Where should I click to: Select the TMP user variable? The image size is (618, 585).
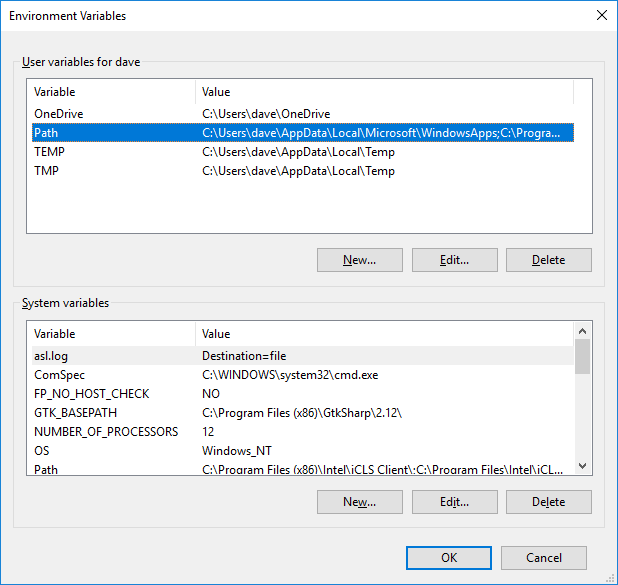pyautogui.click(x=303, y=171)
